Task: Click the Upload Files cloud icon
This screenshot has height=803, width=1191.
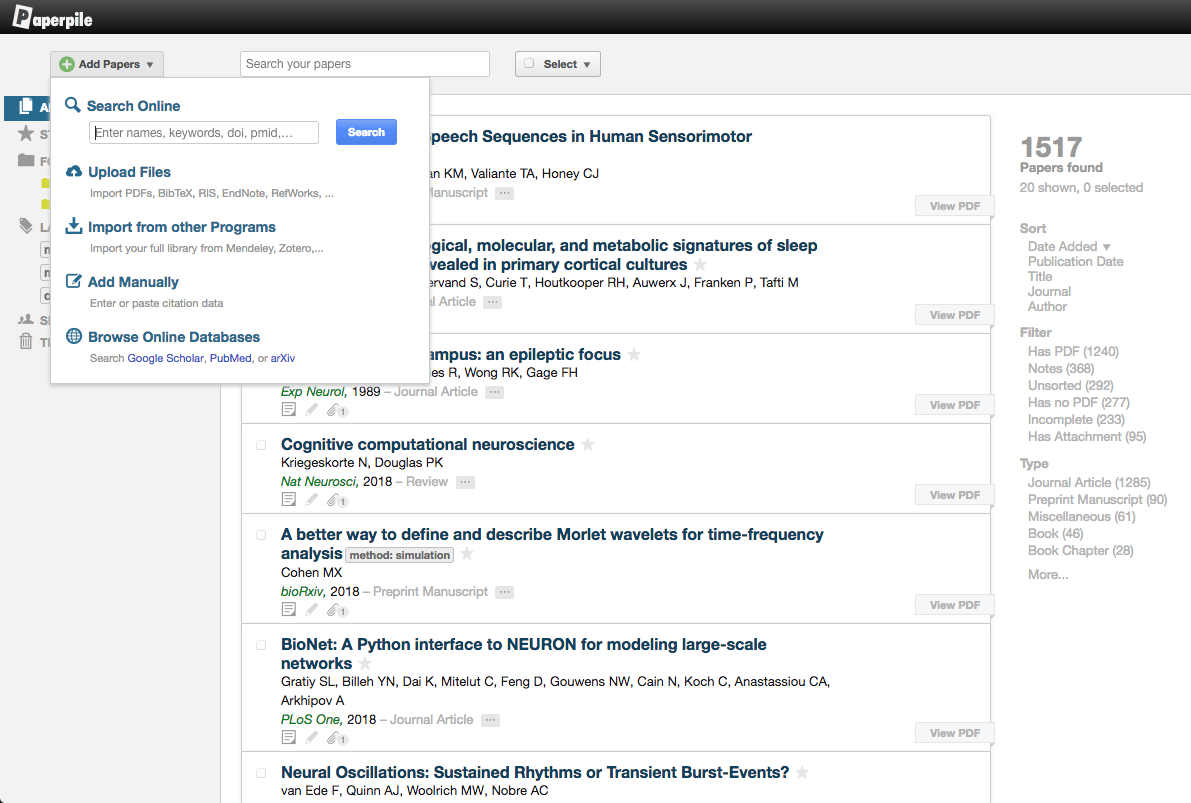Action: [x=74, y=172]
